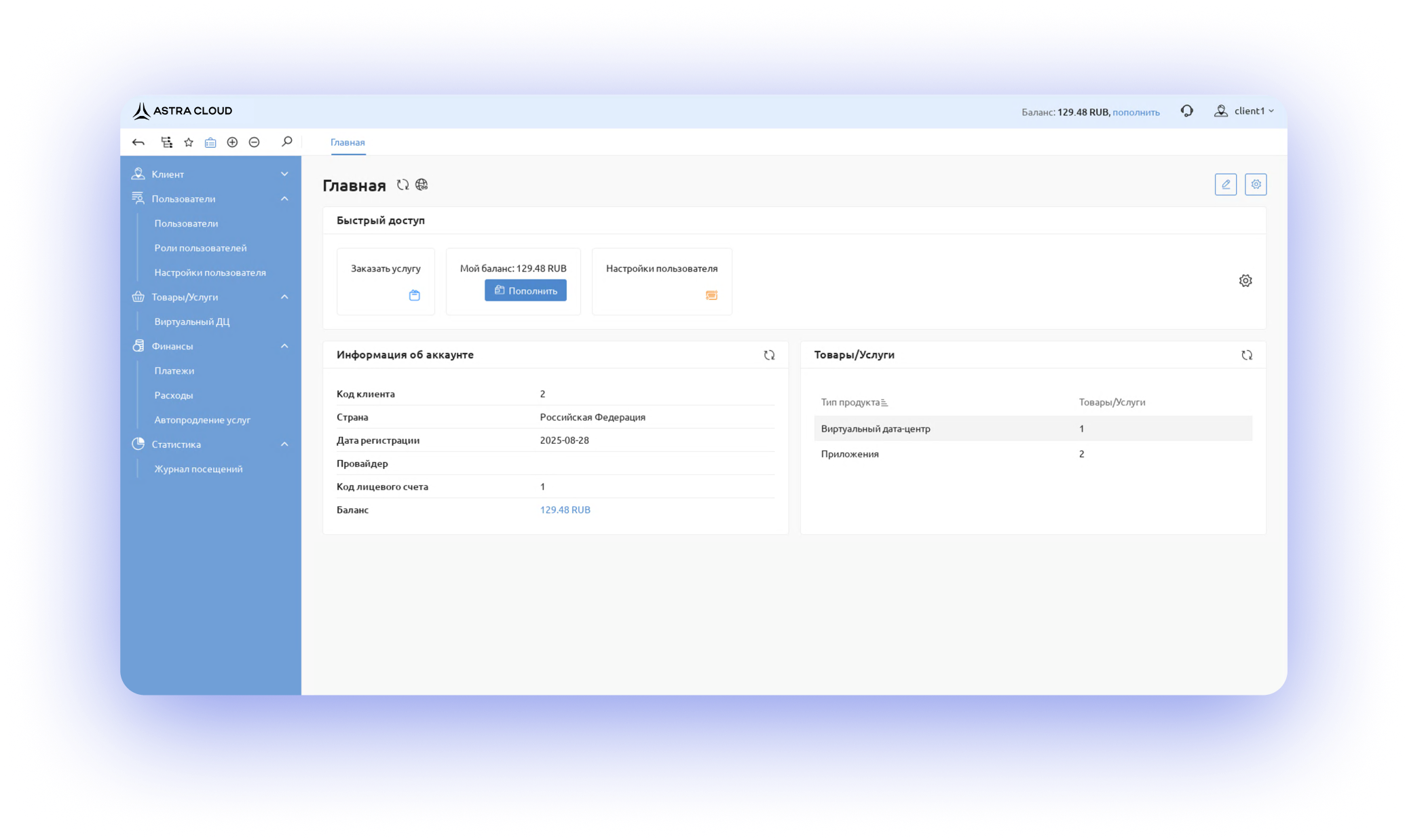Click the Статистика pie chart icon

coord(138,444)
